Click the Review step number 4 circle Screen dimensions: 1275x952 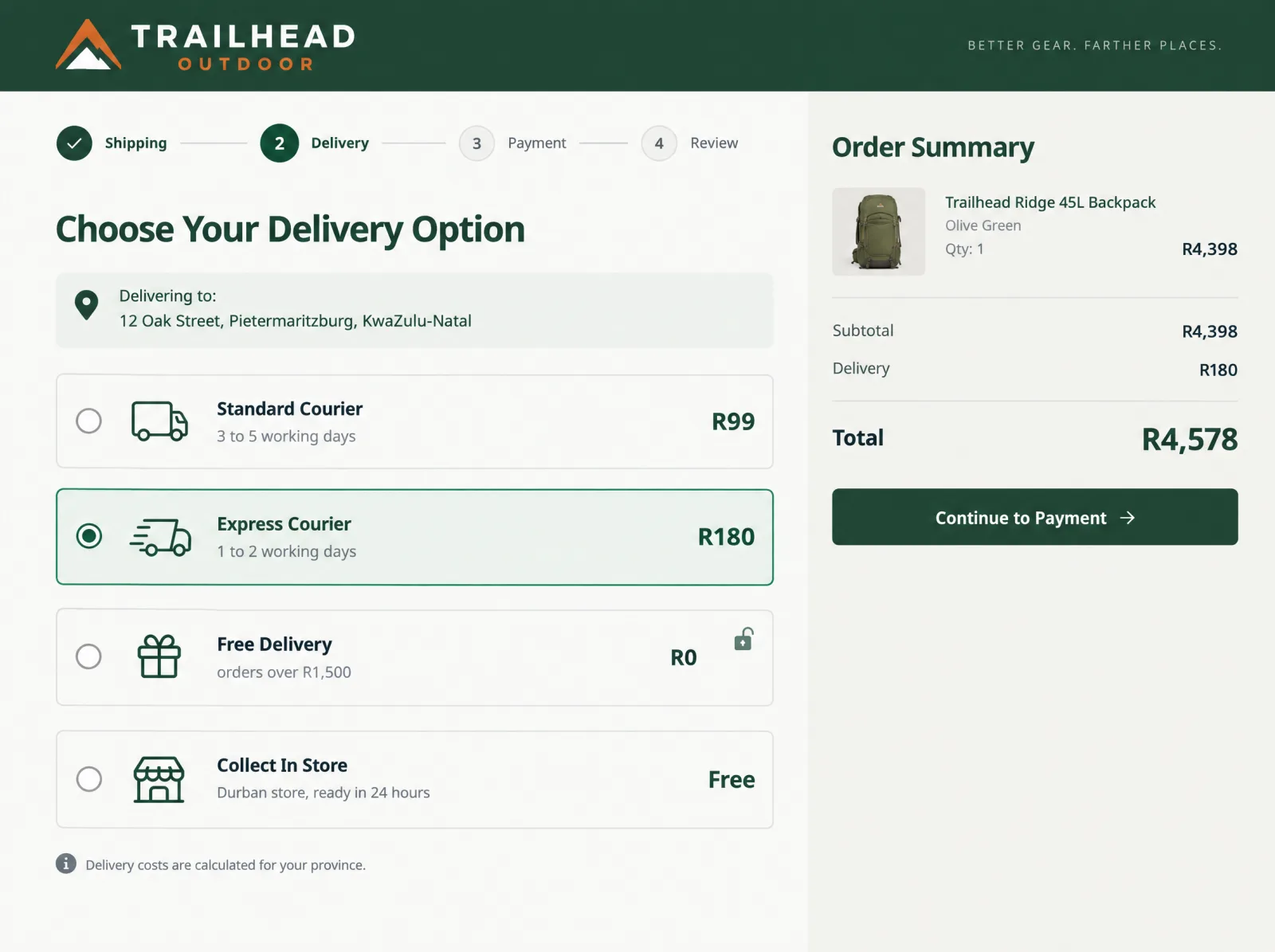pos(659,143)
